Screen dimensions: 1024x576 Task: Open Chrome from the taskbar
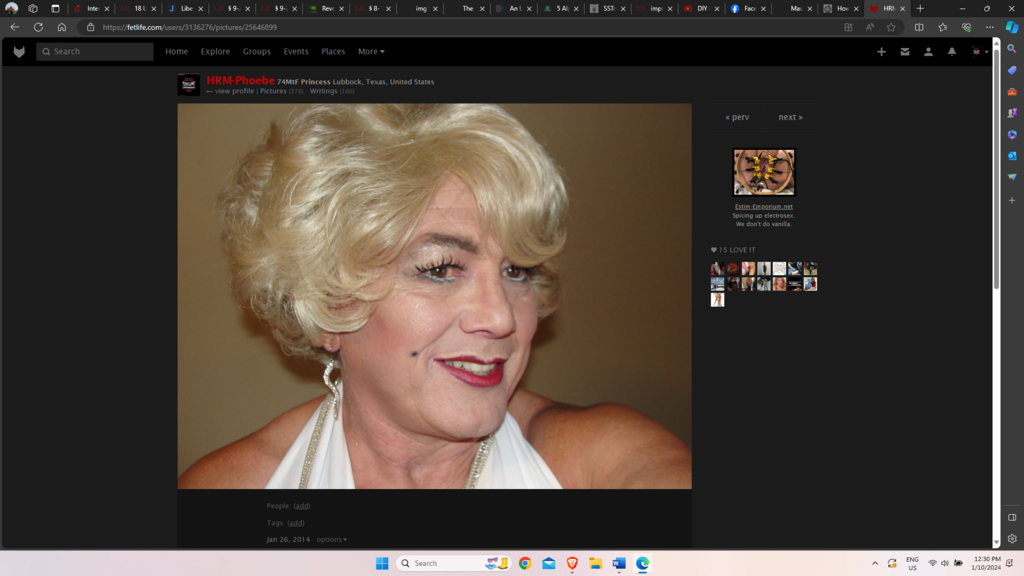[x=525, y=563]
